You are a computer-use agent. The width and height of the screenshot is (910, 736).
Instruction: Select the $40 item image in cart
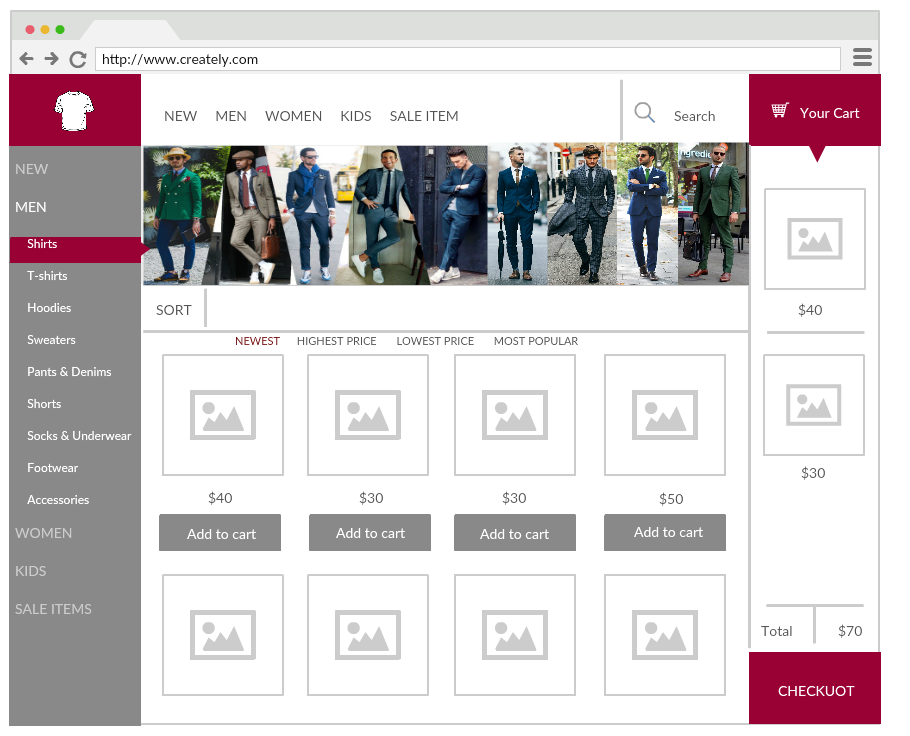pyautogui.click(x=814, y=239)
